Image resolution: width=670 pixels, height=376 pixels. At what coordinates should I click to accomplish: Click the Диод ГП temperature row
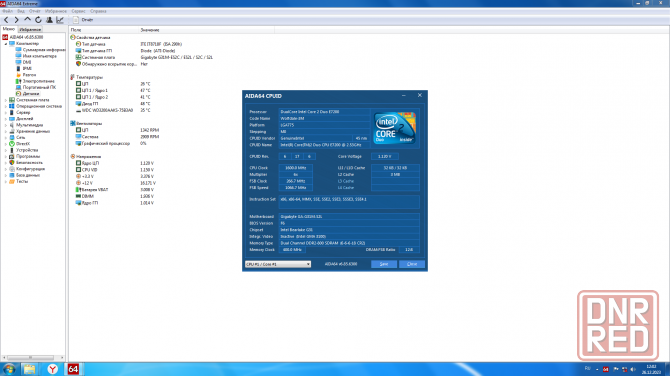113,104
